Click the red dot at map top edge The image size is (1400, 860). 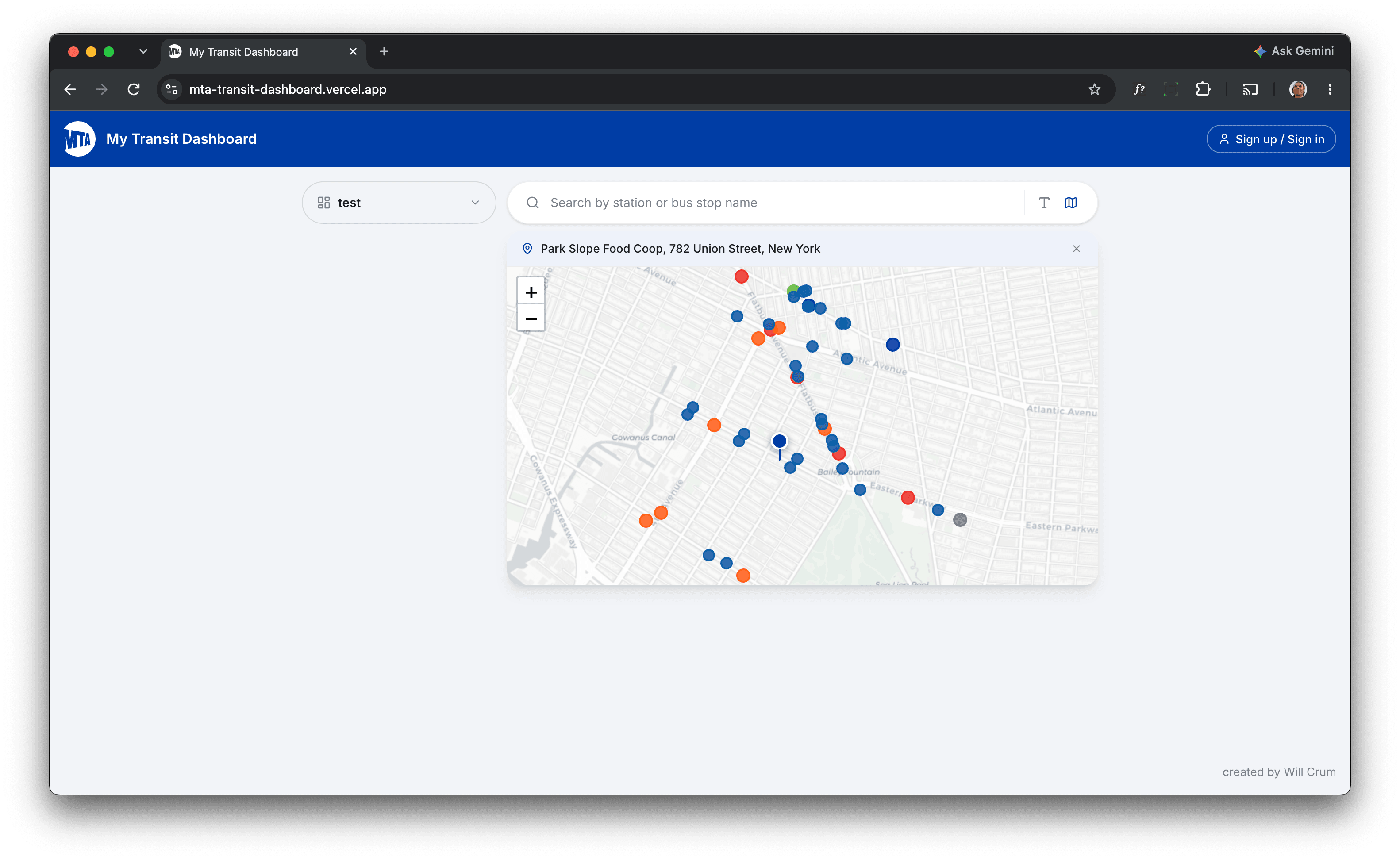[x=741, y=277]
